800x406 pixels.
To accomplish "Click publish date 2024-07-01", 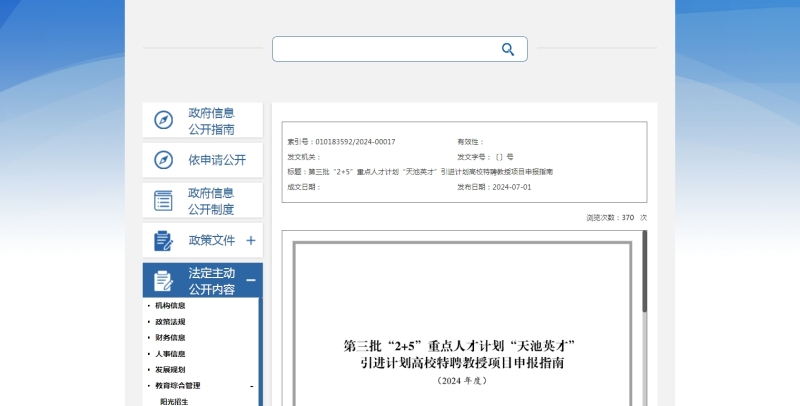I will coord(512,187).
